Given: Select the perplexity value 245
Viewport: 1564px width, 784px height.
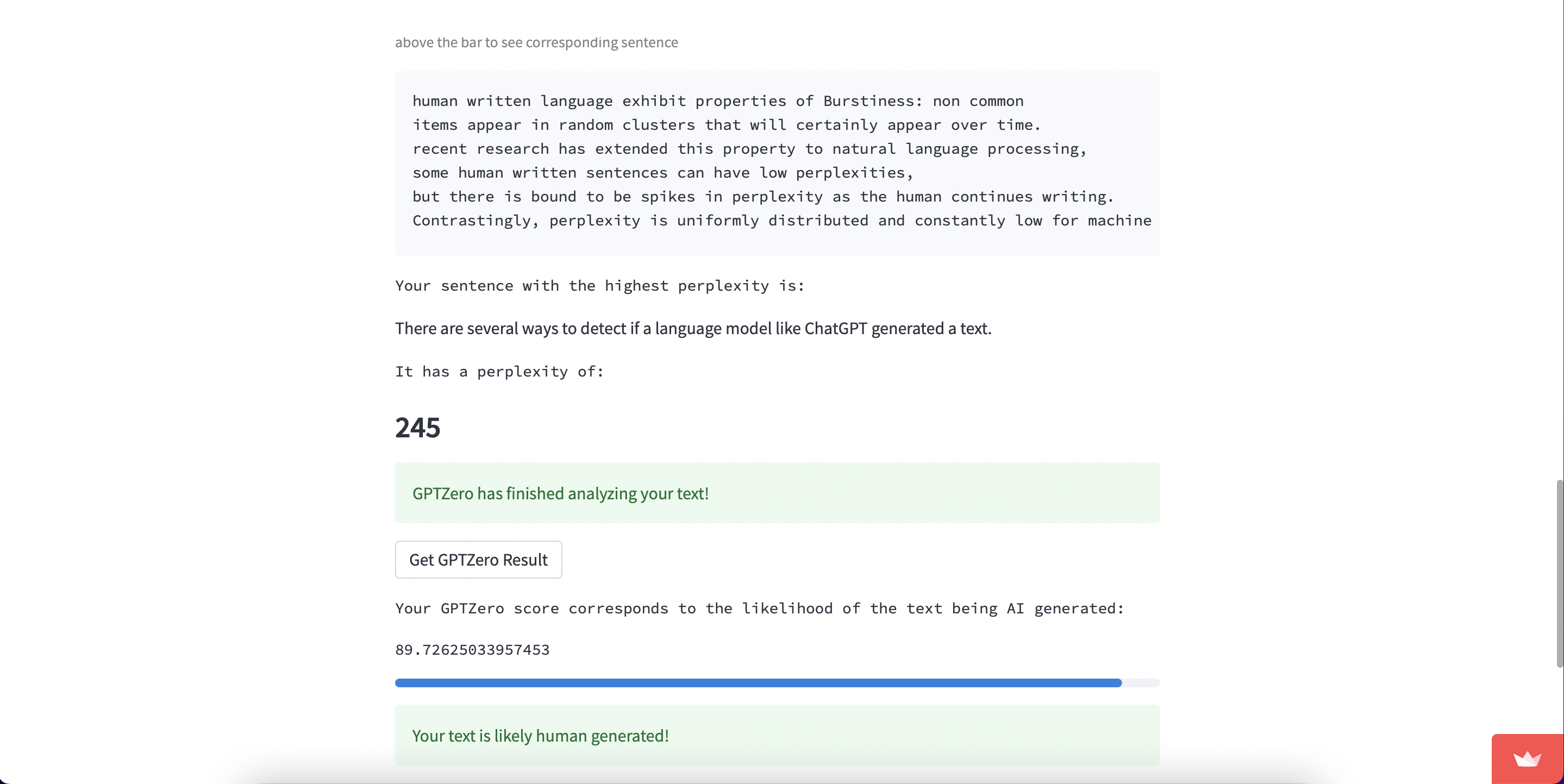Looking at the screenshot, I should [x=417, y=427].
